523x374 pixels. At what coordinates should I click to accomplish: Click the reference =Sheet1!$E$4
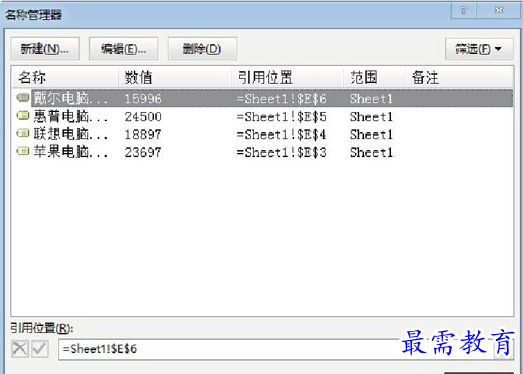click(281, 134)
